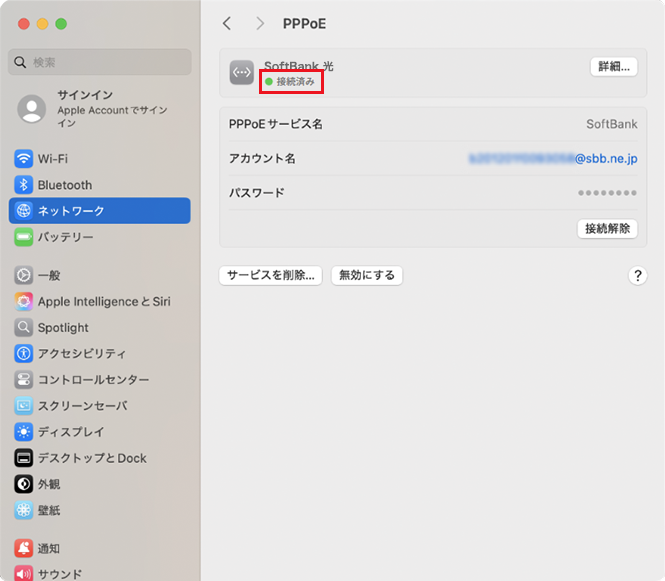Click the forward chevron arrow

tap(260, 23)
